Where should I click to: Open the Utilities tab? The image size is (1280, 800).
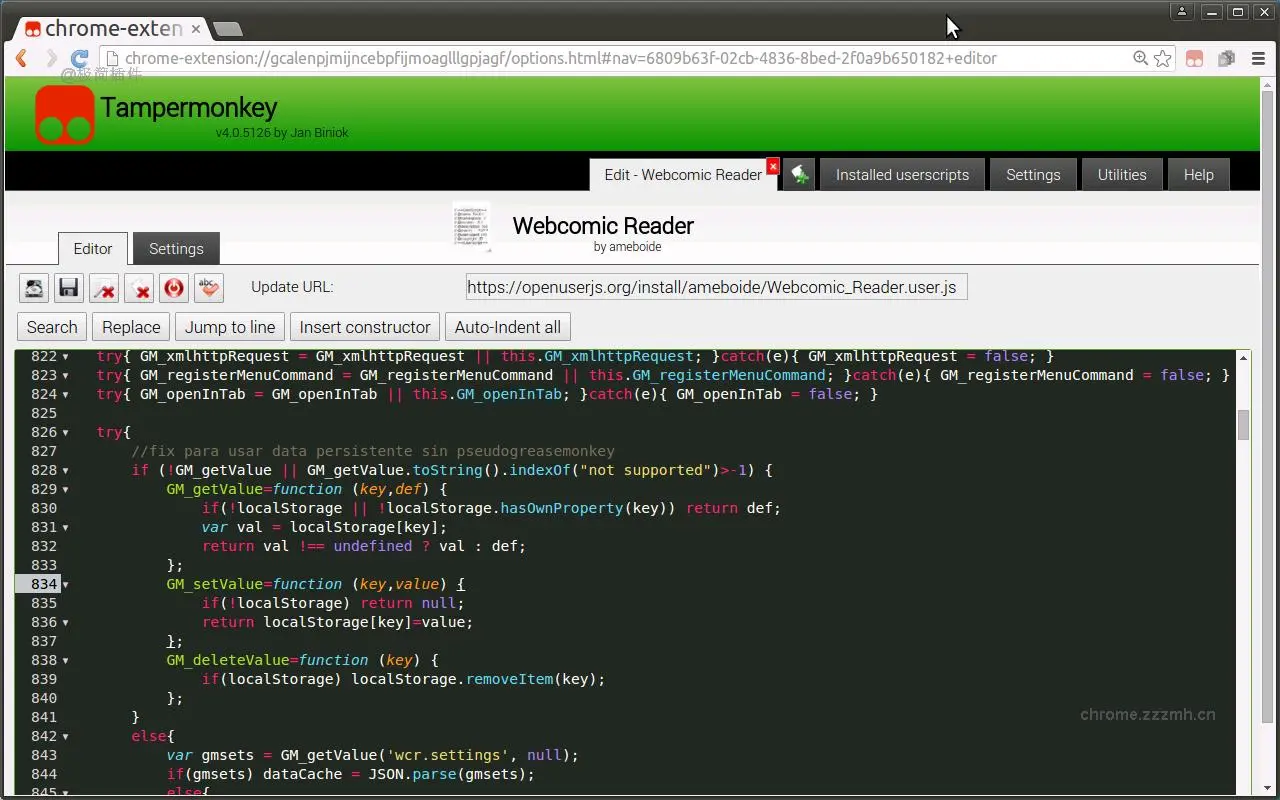point(1121,174)
